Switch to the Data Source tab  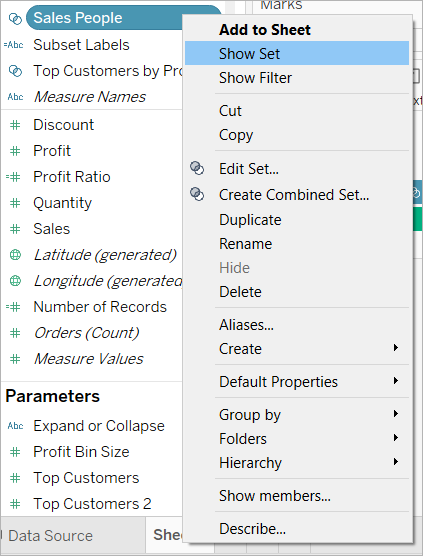[x=50, y=536]
